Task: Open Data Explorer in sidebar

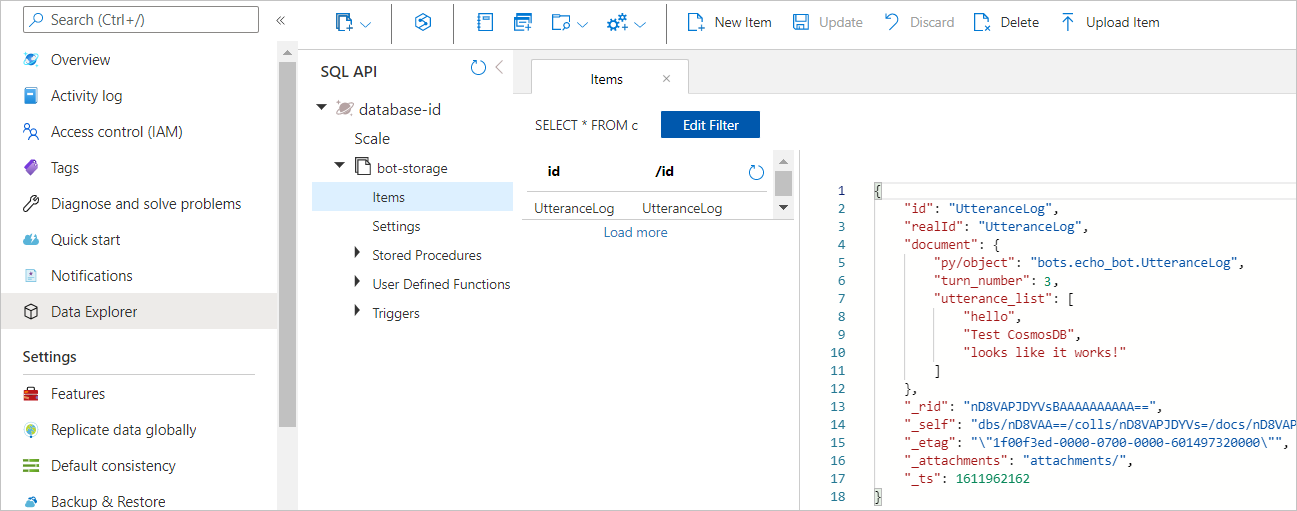Action: [x=94, y=312]
